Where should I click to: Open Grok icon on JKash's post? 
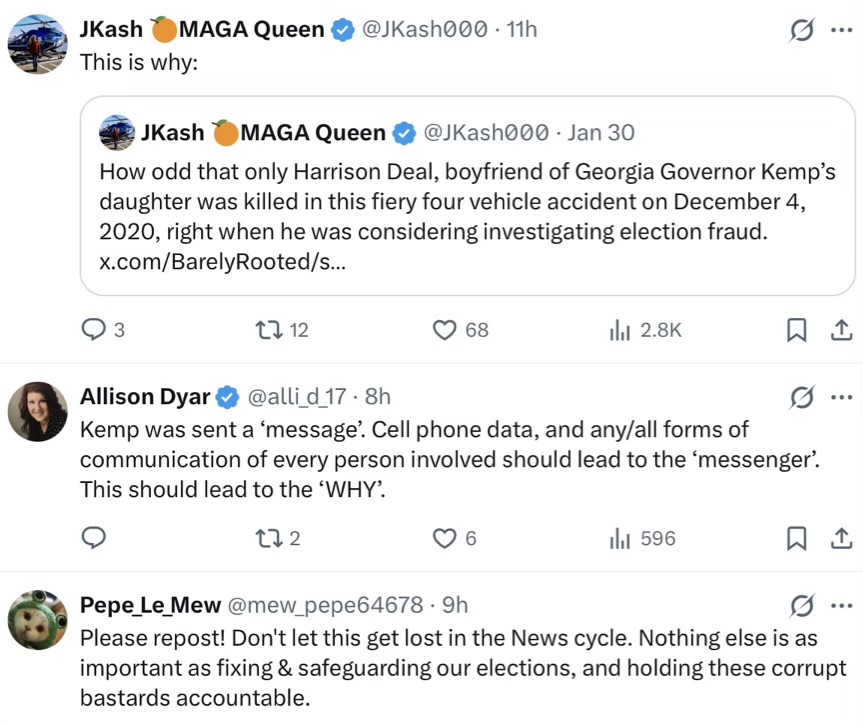coord(800,31)
